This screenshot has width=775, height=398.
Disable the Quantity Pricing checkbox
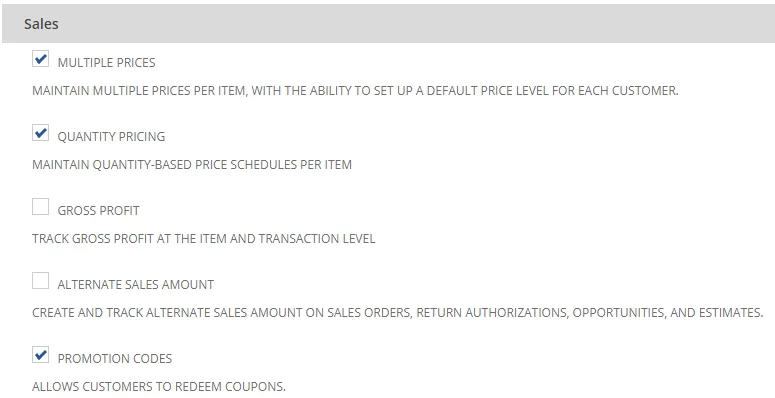[x=41, y=133]
